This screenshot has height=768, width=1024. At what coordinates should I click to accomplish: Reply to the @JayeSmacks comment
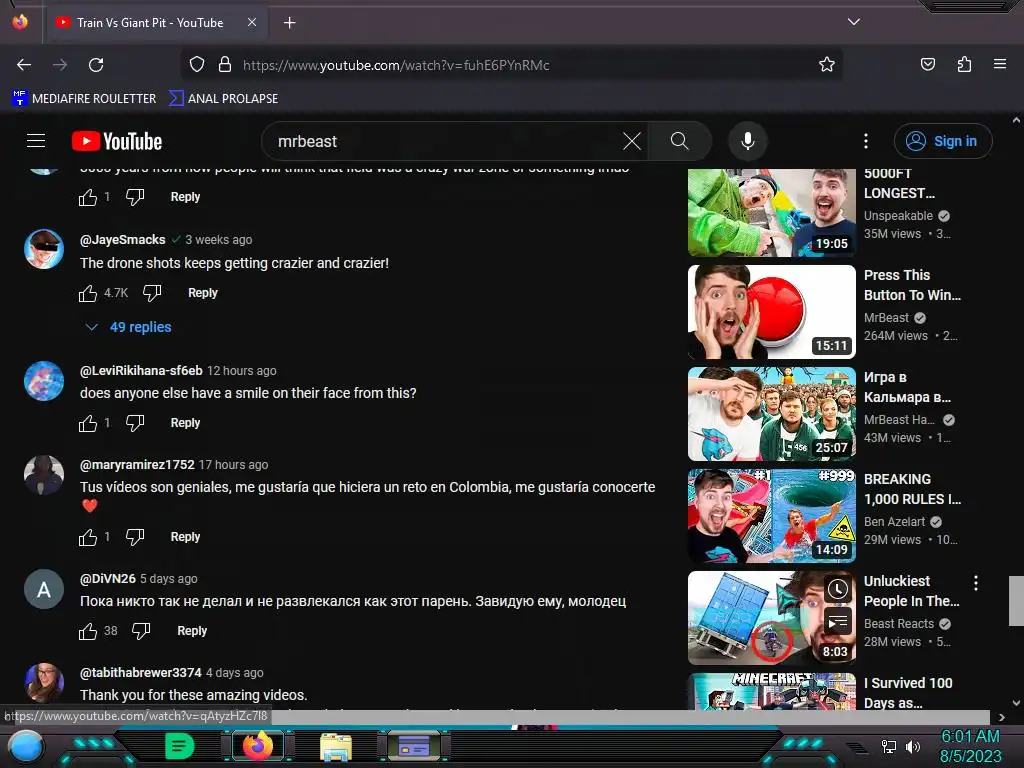(202, 293)
